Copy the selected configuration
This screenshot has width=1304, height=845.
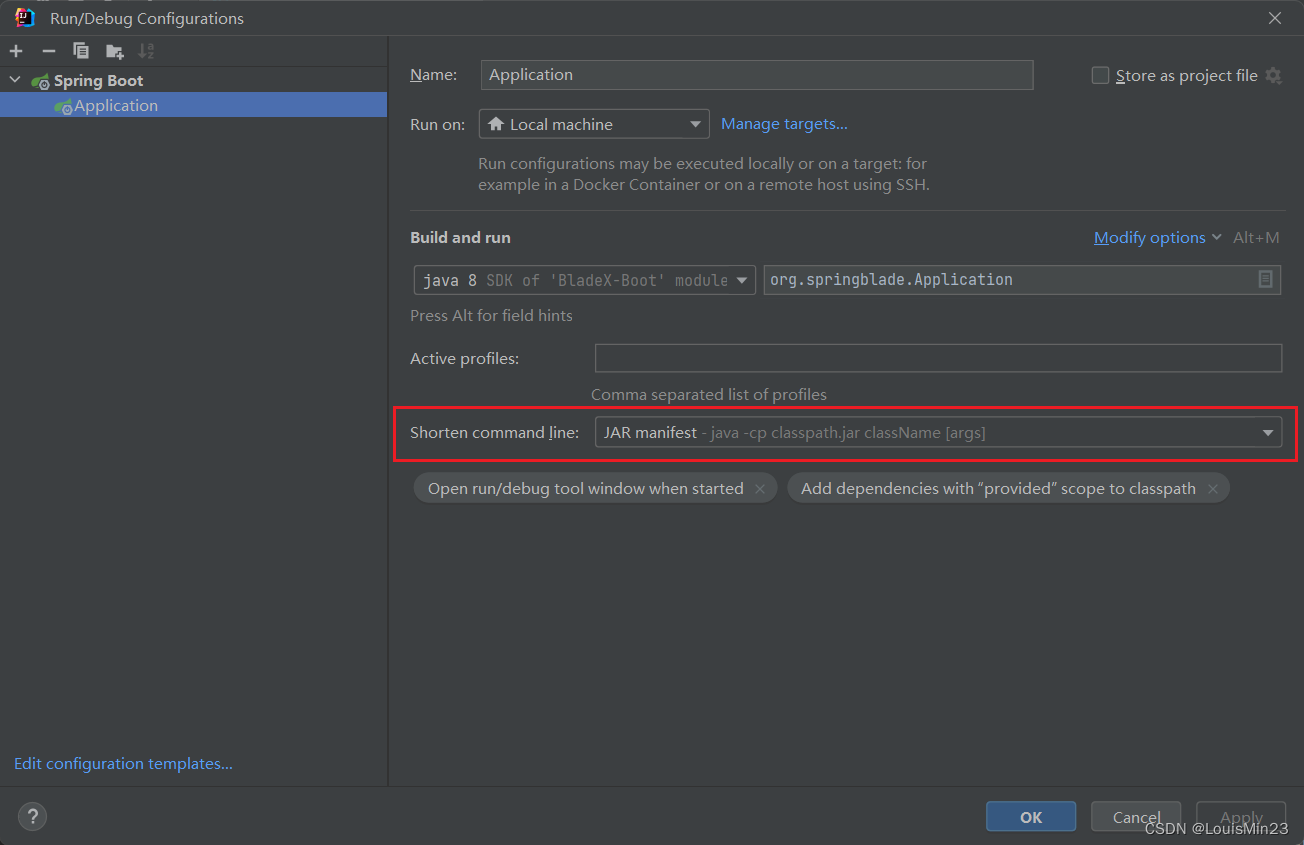pyautogui.click(x=81, y=51)
